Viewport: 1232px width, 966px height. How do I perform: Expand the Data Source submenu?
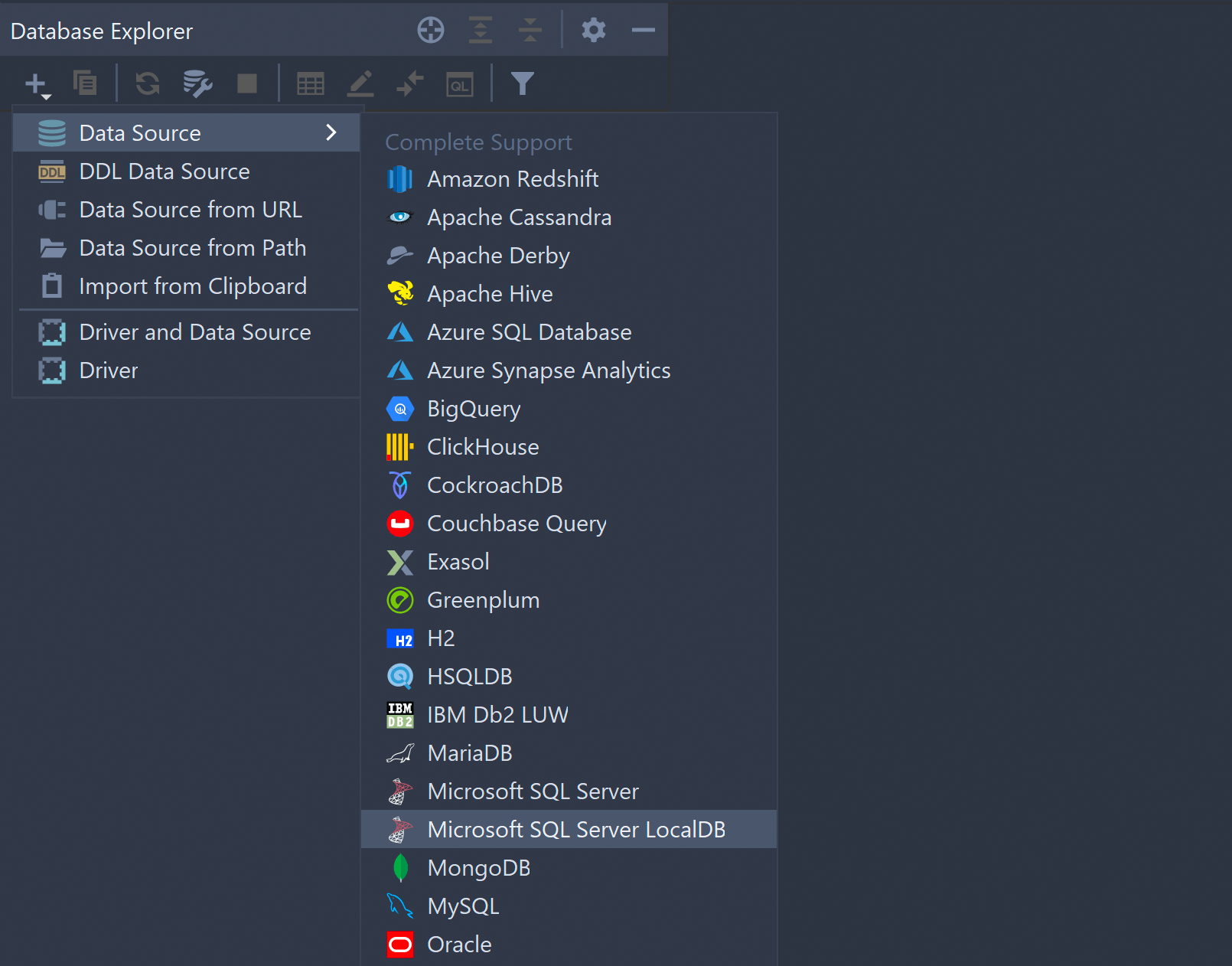[x=187, y=132]
